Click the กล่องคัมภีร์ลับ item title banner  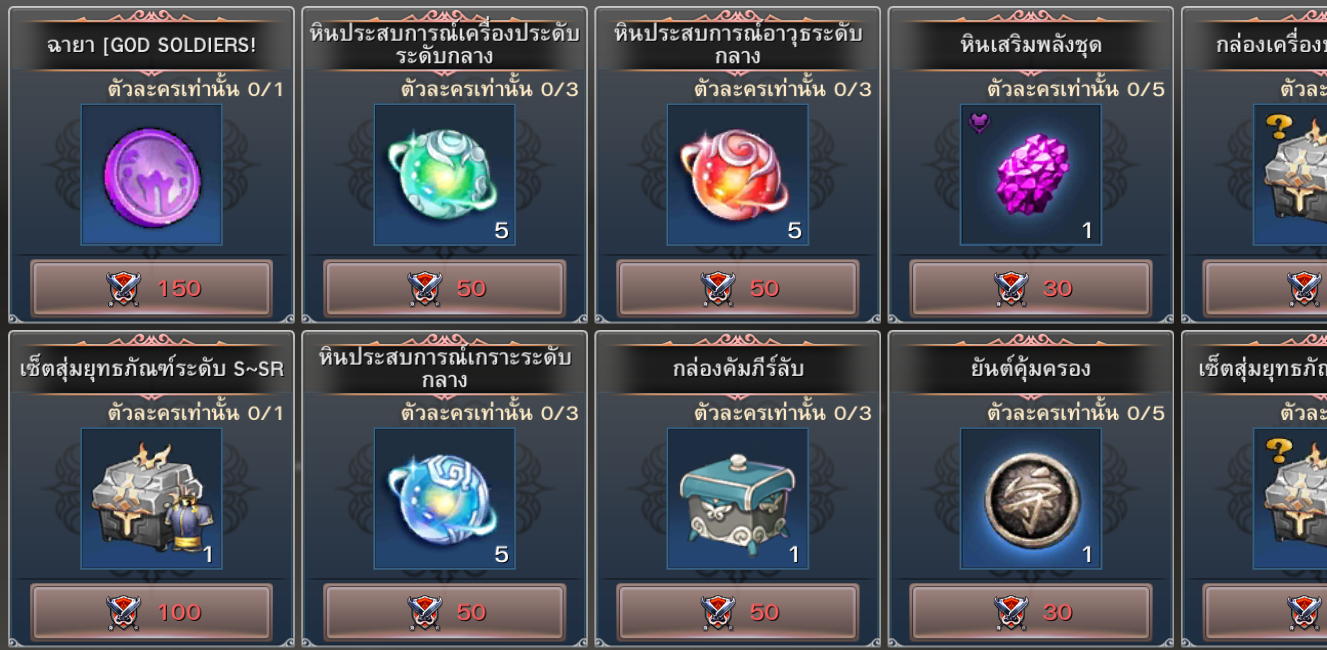click(737, 369)
